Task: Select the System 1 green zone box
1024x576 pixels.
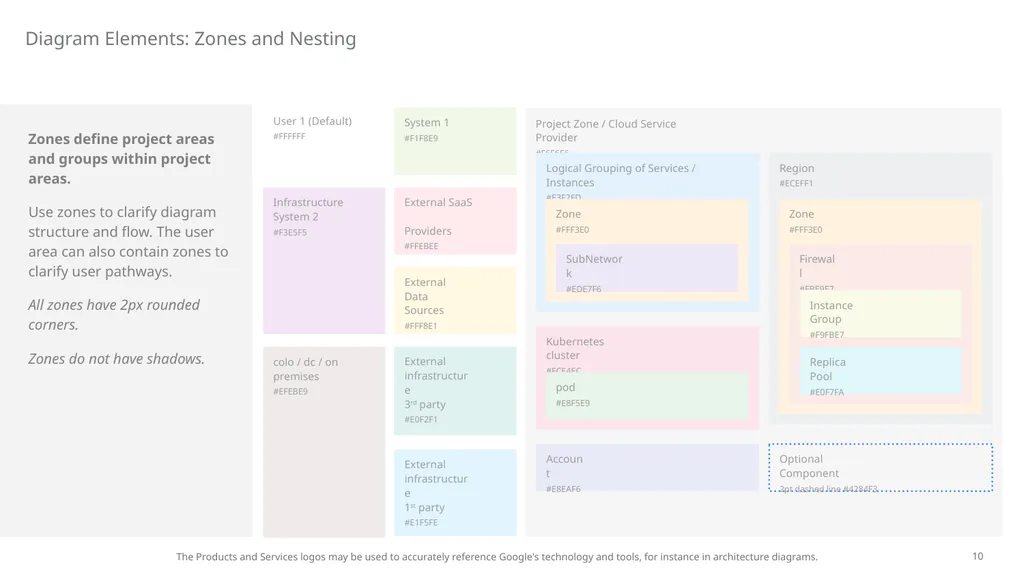Action: pos(455,142)
